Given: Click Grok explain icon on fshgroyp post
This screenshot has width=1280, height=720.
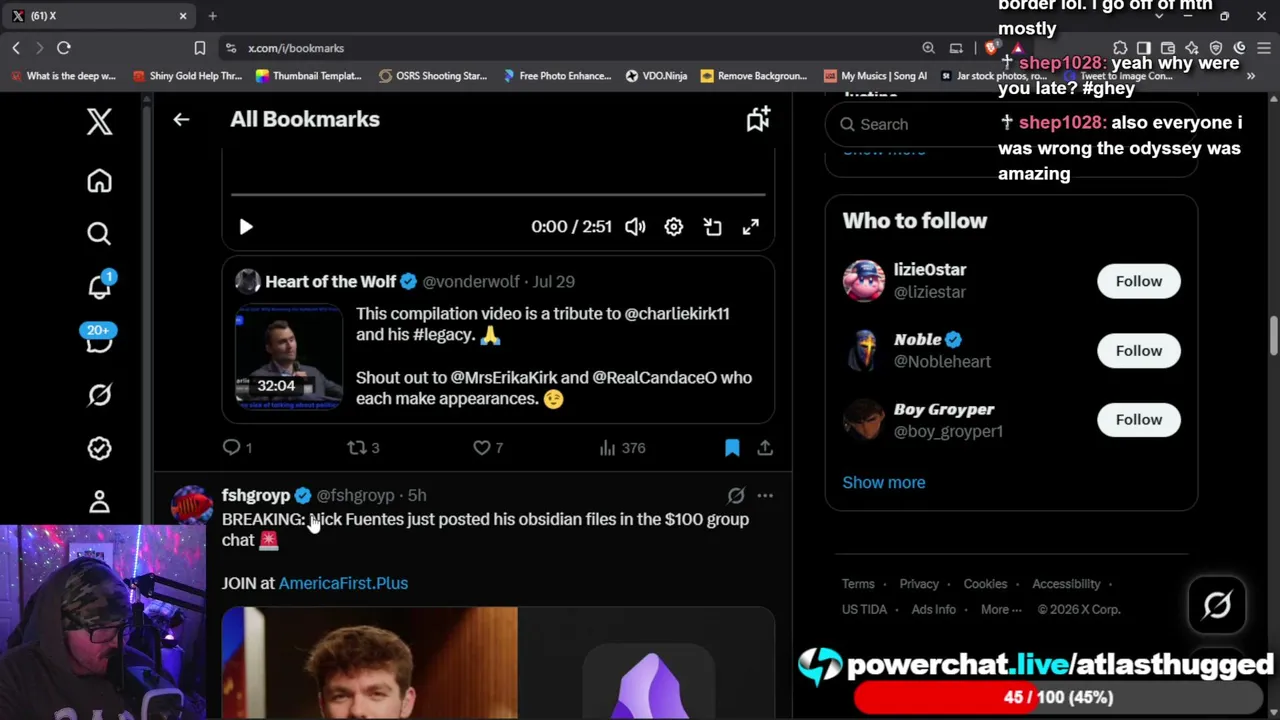Looking at the screenshot, I should pyautogui.click(x=736, y=495).
